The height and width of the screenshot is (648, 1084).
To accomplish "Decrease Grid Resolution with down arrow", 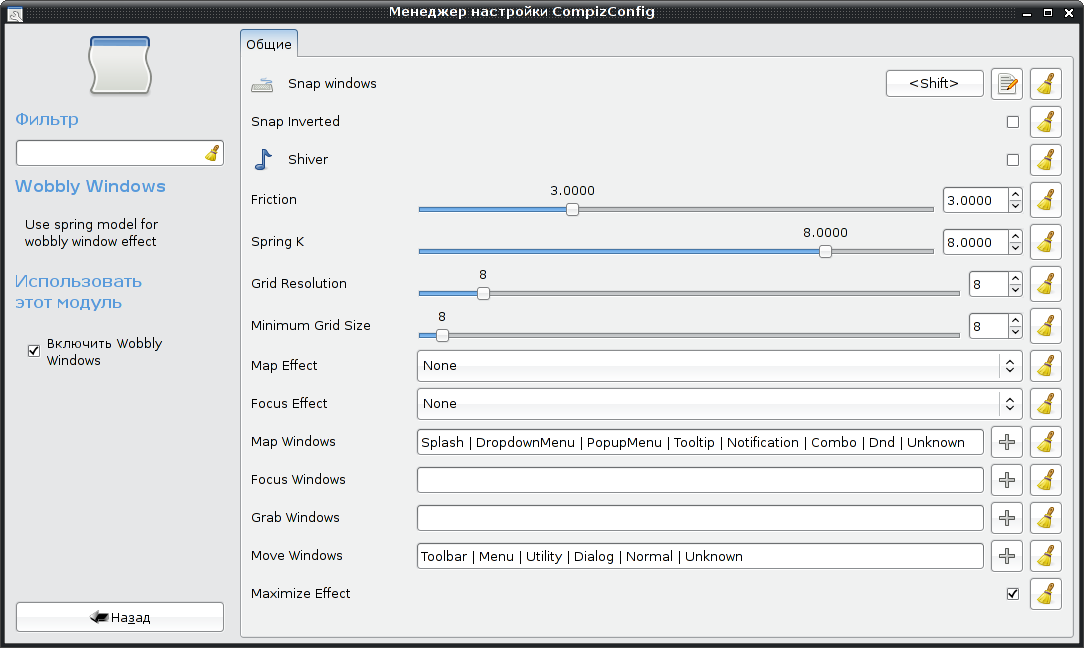I will [x=1015, y=290].
